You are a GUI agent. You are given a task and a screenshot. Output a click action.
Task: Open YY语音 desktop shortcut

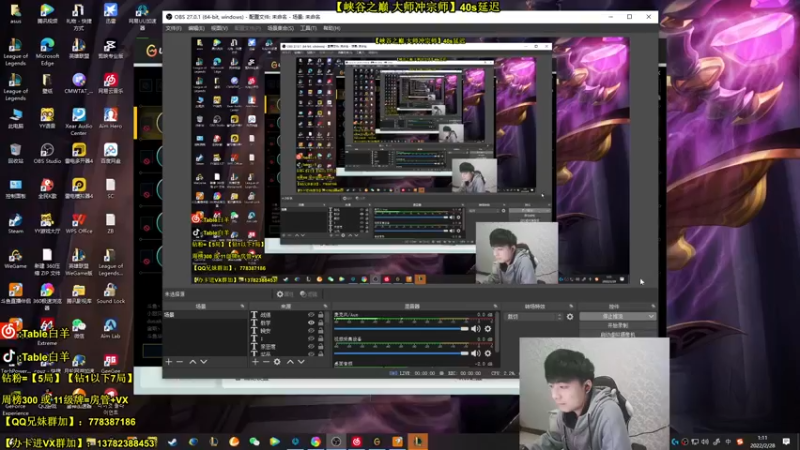coord(47,118)
